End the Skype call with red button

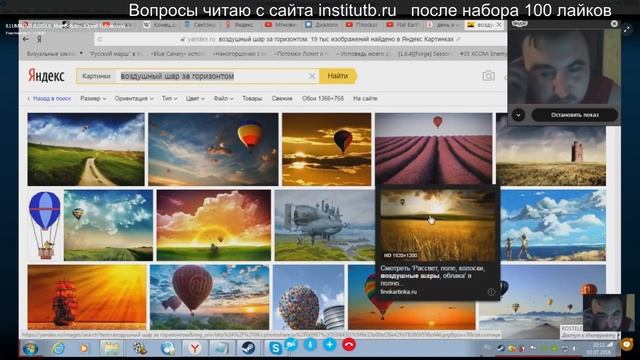tap(349, 344)
